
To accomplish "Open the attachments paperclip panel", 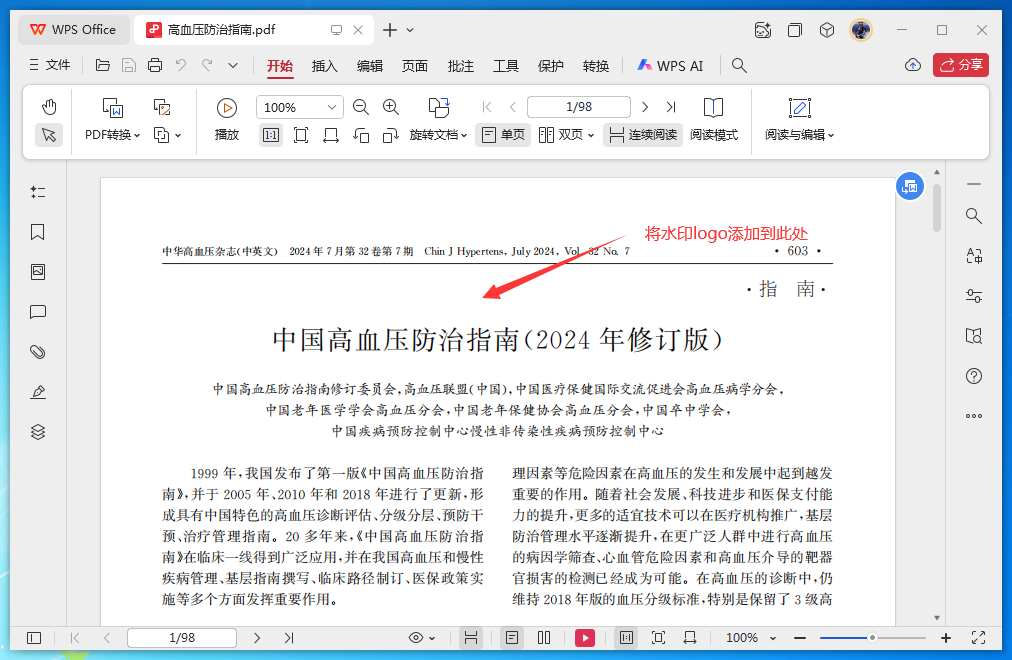I will tap(38, 352).
